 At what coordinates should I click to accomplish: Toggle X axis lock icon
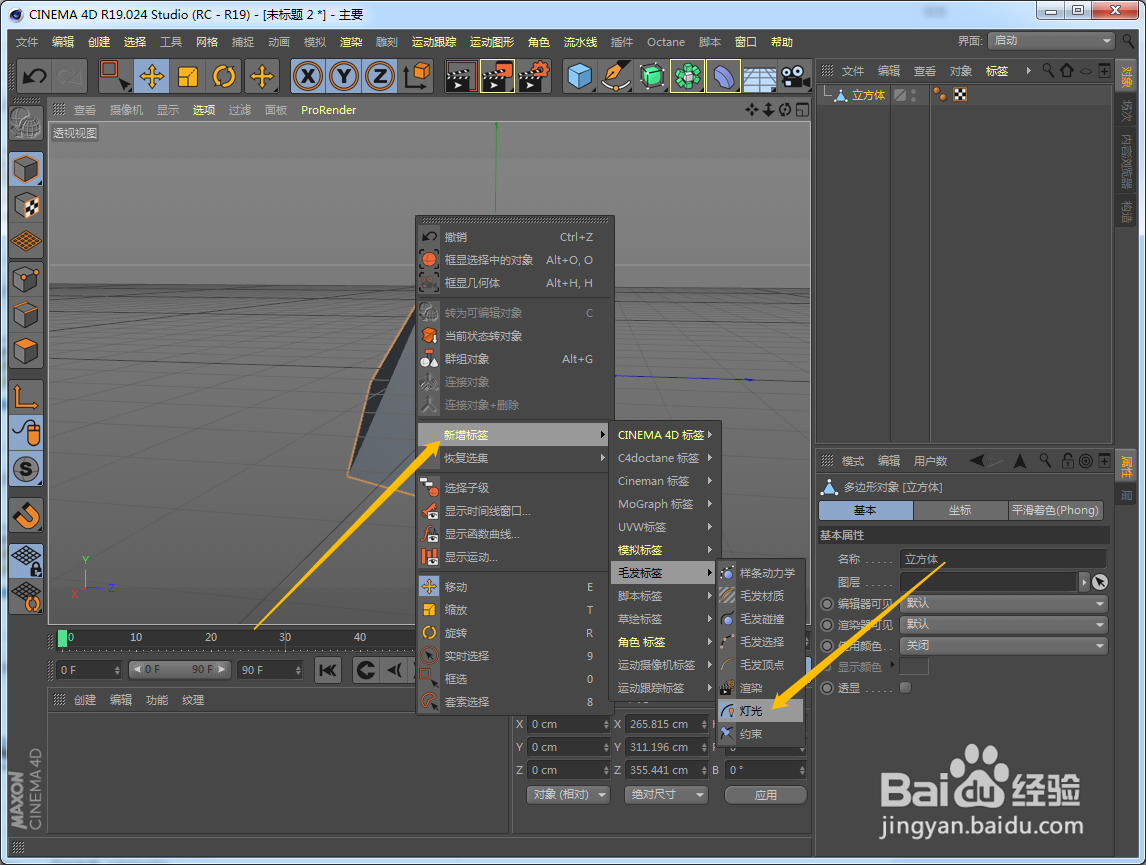point(308,76)
